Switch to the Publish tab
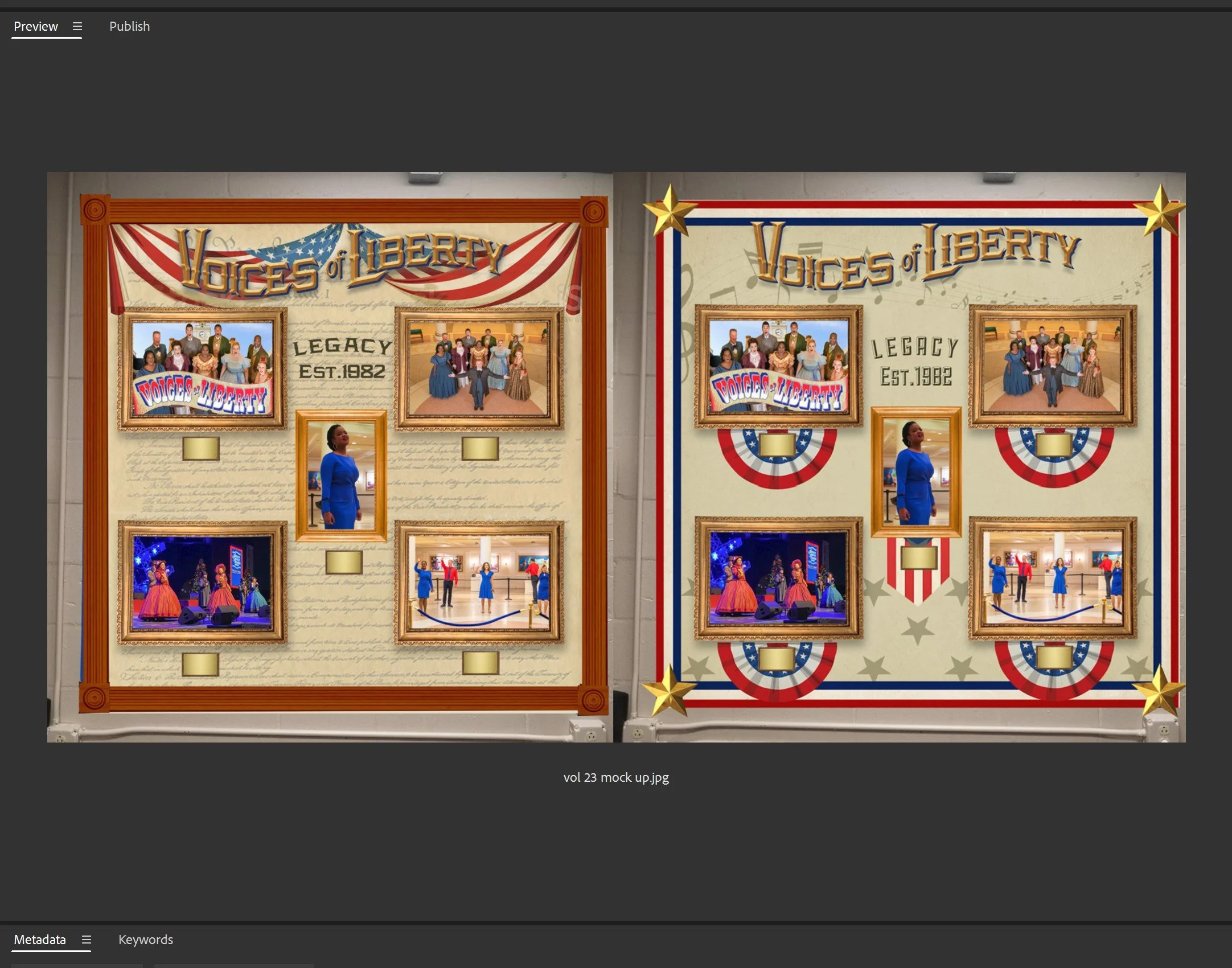1232x968 pixels. tap(129, 26)
